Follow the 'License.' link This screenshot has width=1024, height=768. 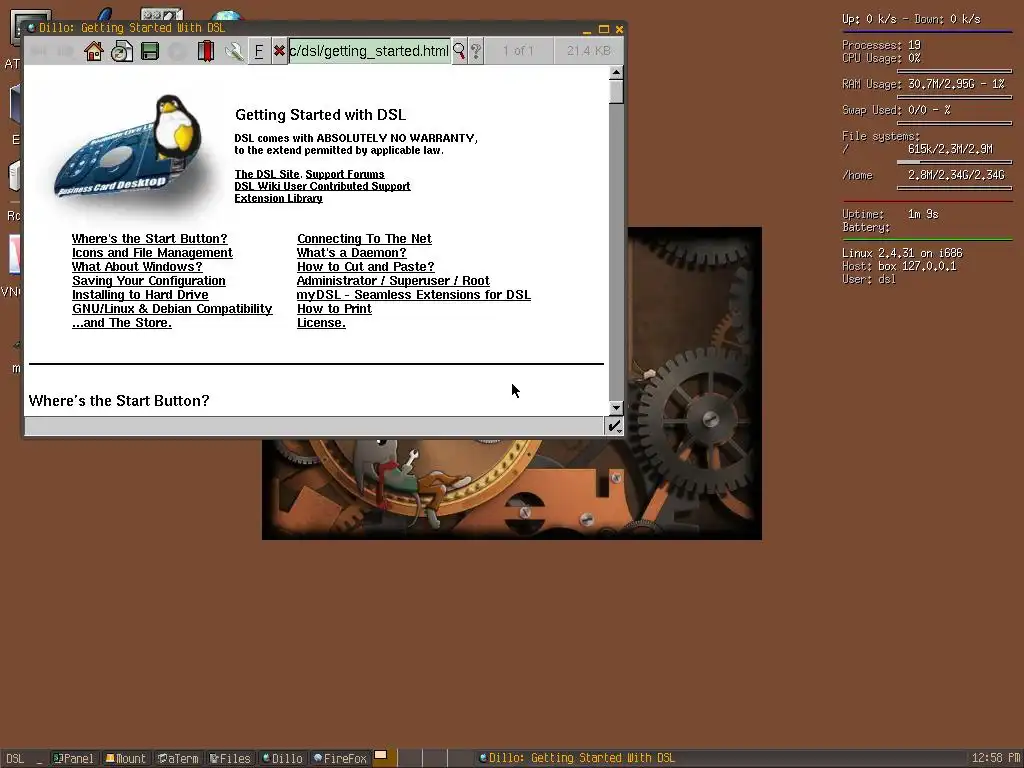point(321,323)
